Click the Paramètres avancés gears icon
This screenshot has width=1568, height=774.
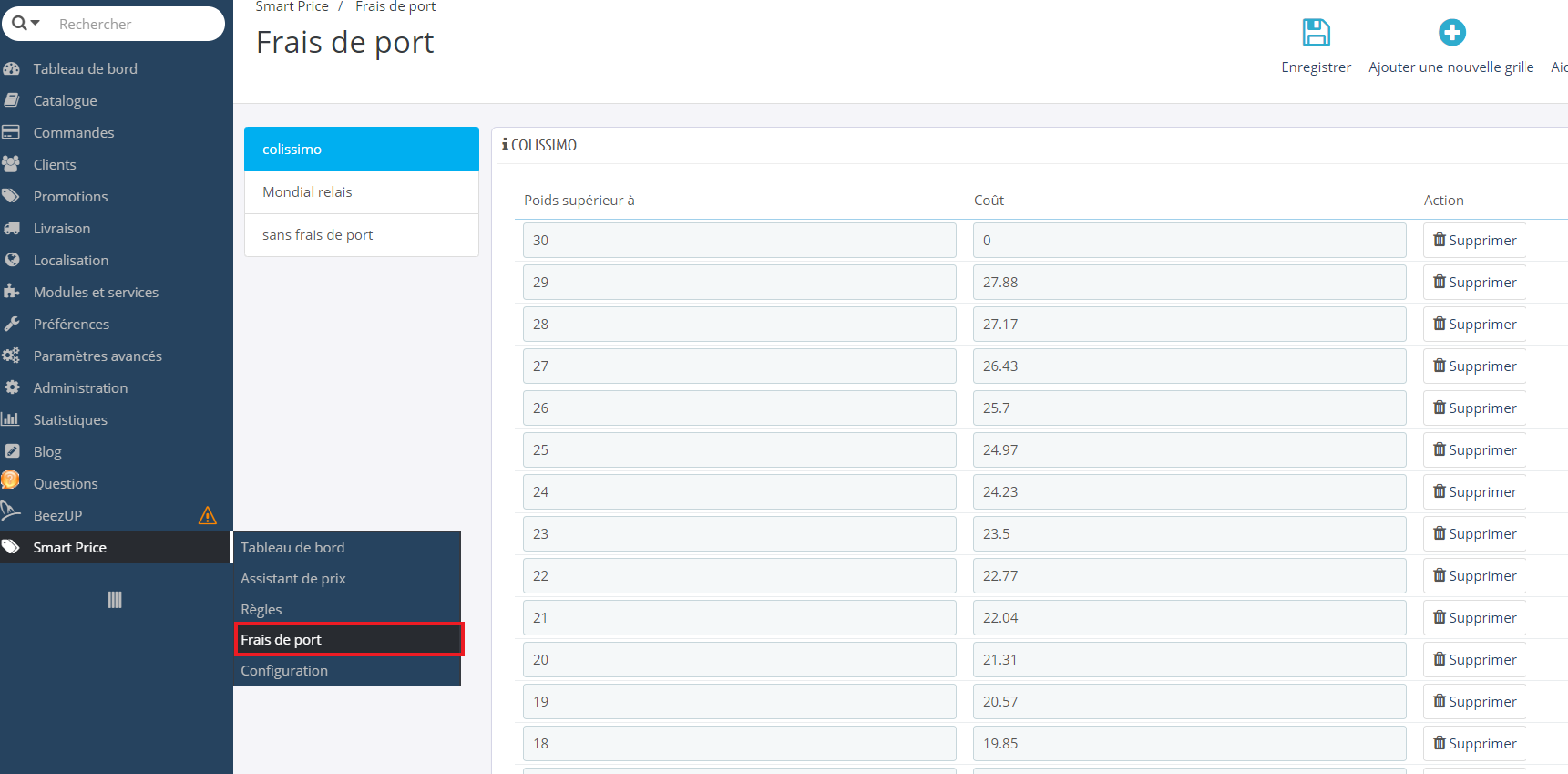pos(12,356)
